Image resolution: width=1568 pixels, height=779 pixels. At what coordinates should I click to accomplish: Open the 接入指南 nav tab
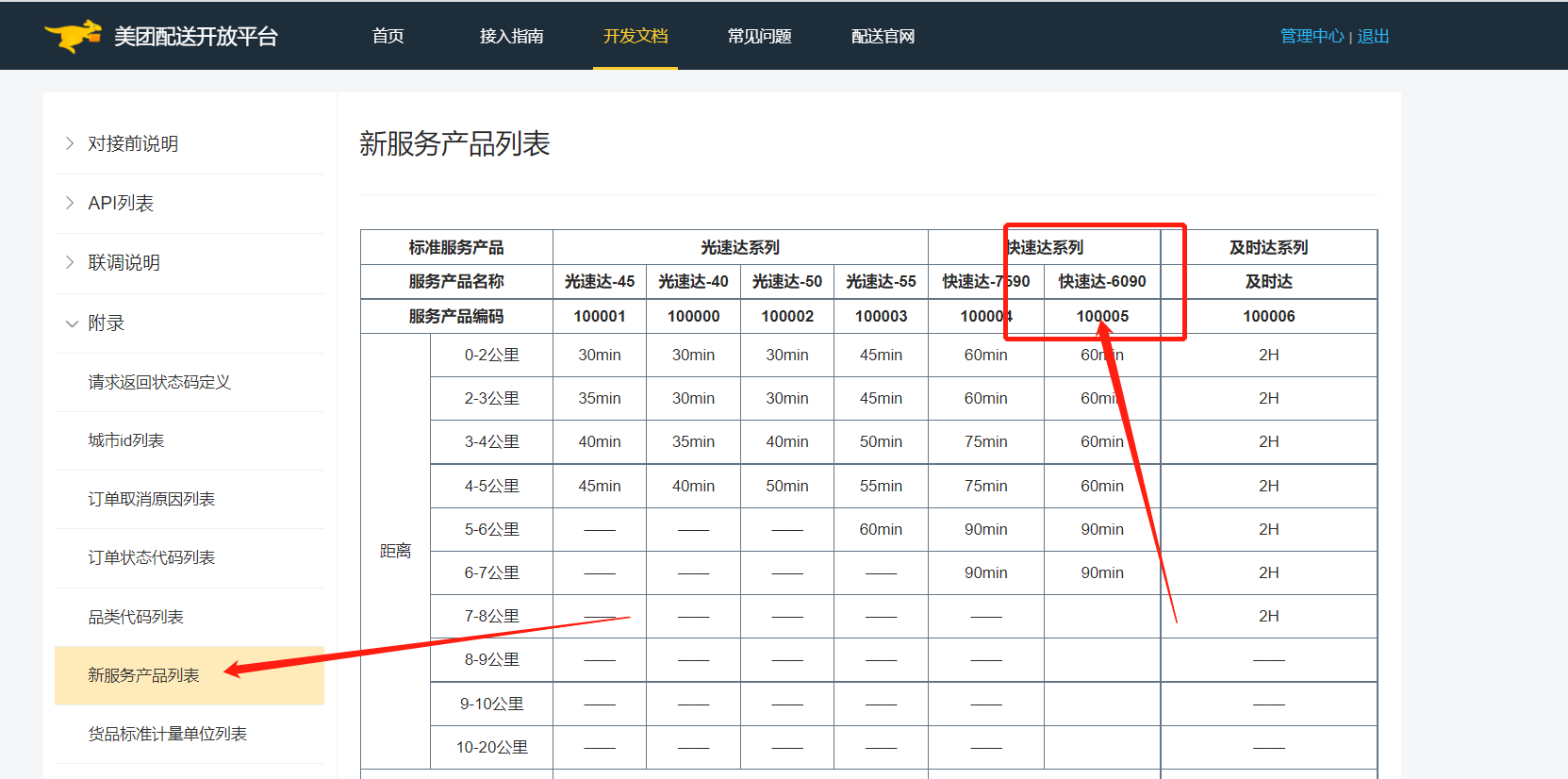point(511,36)
